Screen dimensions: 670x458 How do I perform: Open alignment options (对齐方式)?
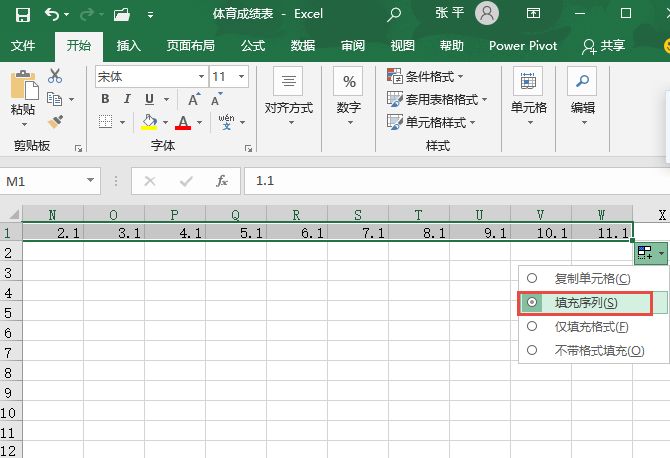(x=289, y=97)
